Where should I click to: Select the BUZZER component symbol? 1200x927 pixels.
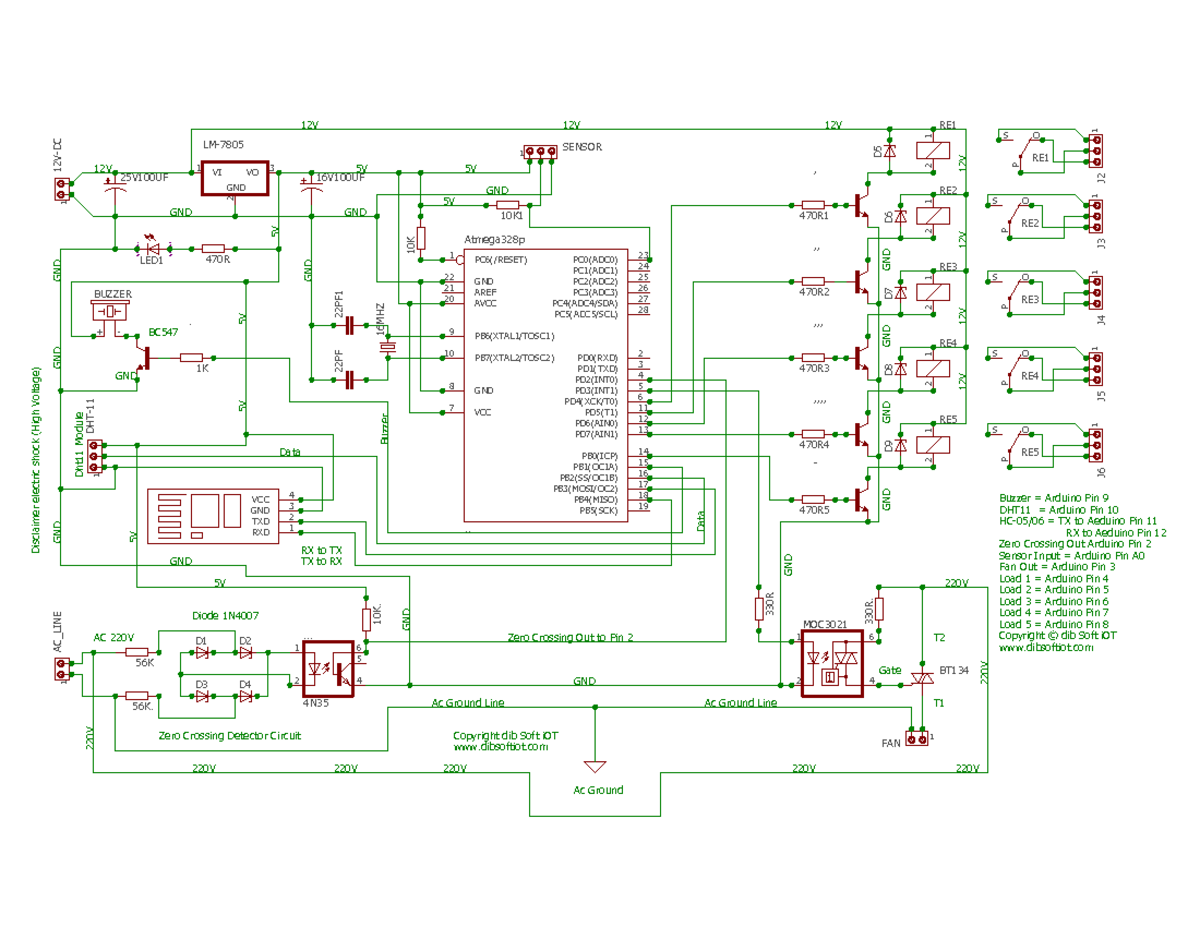(x=110, y=310)
